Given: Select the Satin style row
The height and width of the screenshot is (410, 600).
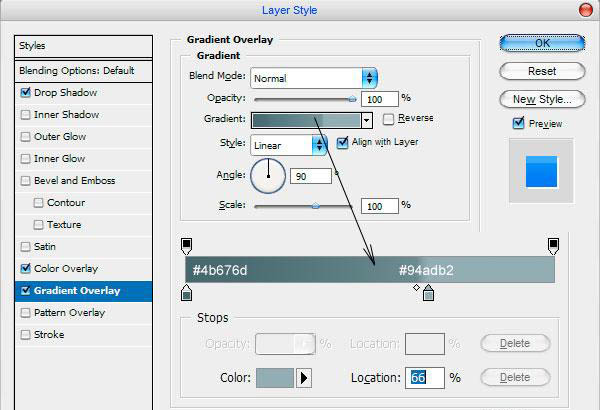Looking at the screenshot, I should pos(83,247).
